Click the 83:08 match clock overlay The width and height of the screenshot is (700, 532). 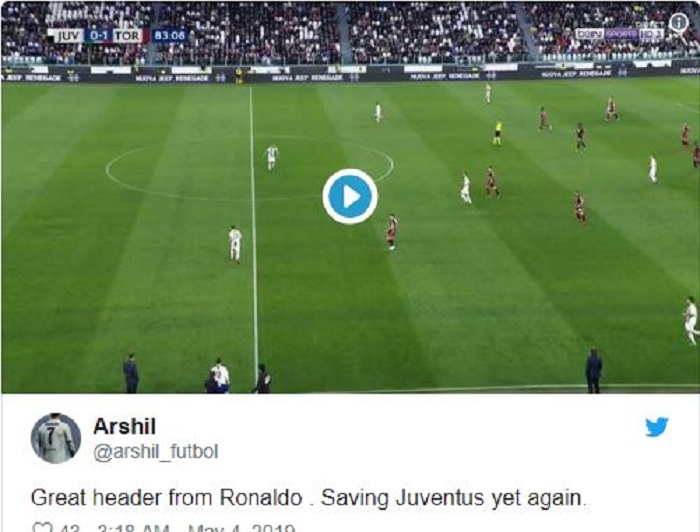pos(170,36)
